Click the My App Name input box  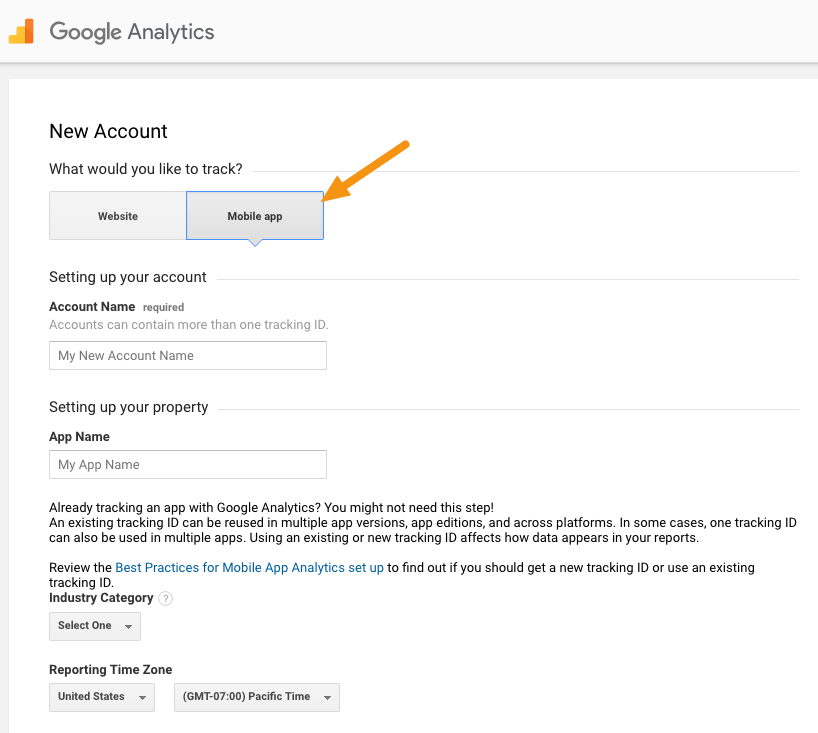[187, 464]
